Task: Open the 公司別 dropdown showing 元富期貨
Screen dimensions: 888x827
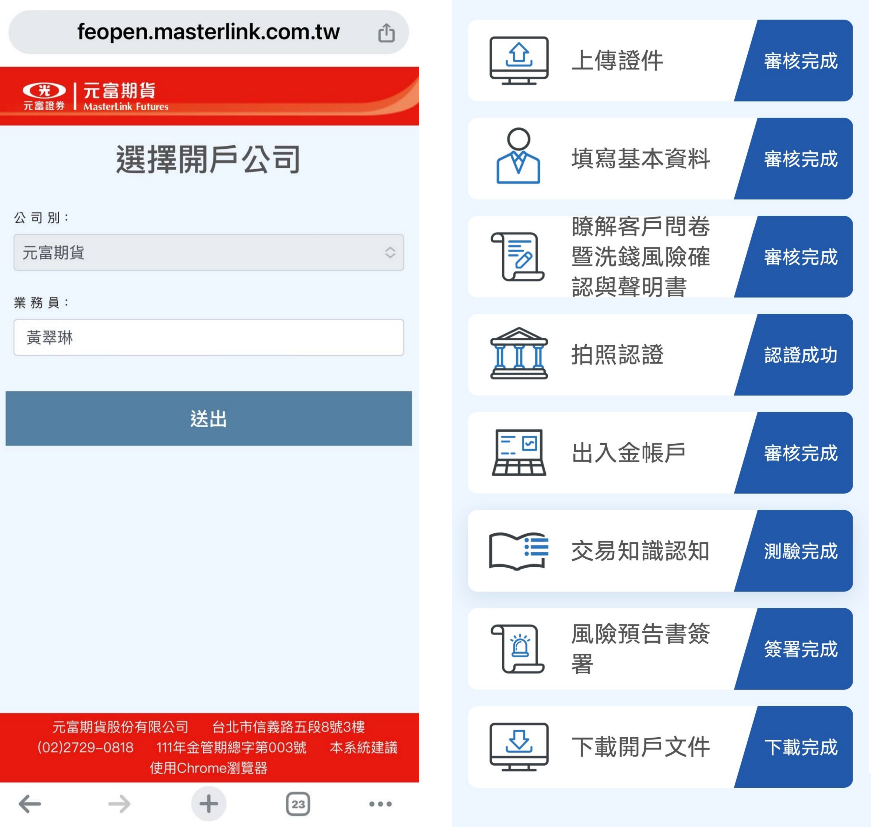Action: coord(208,252)
